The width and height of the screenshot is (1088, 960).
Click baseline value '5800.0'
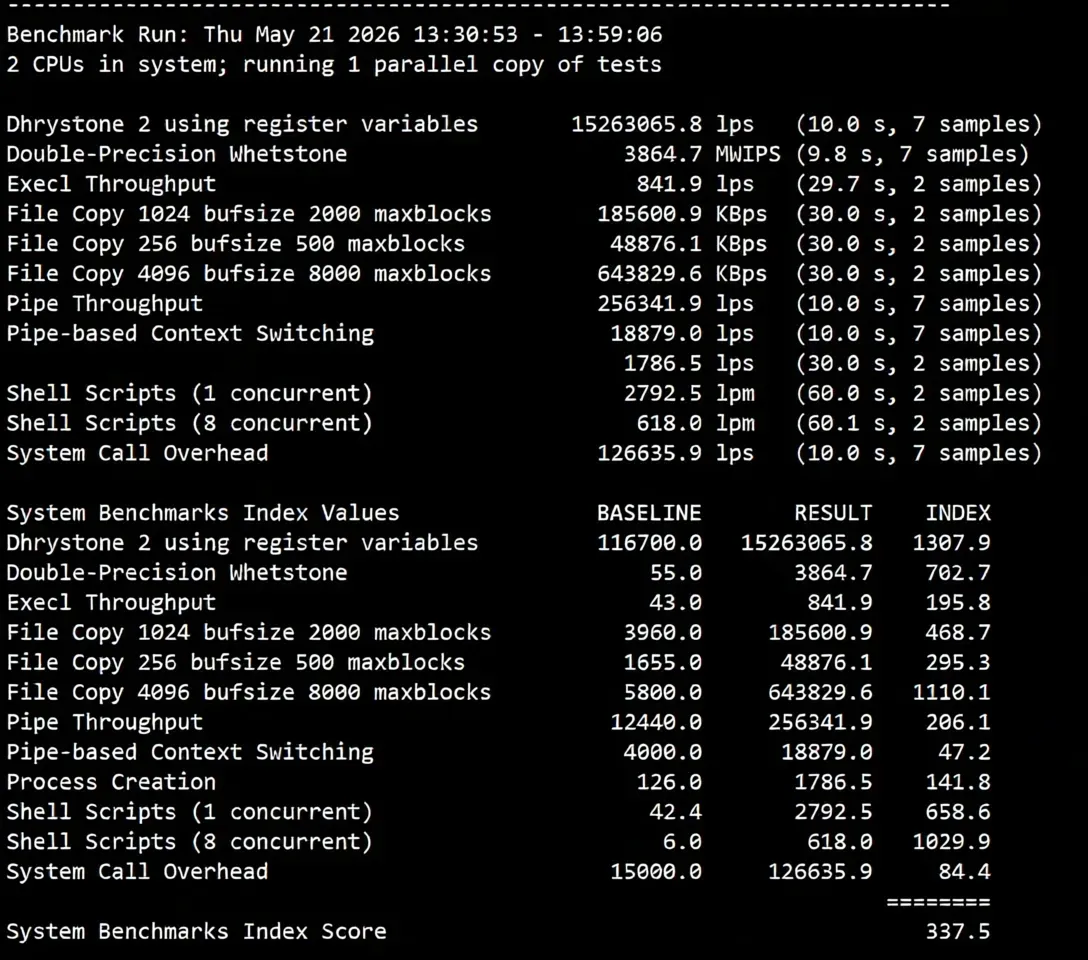pos(662,691)
